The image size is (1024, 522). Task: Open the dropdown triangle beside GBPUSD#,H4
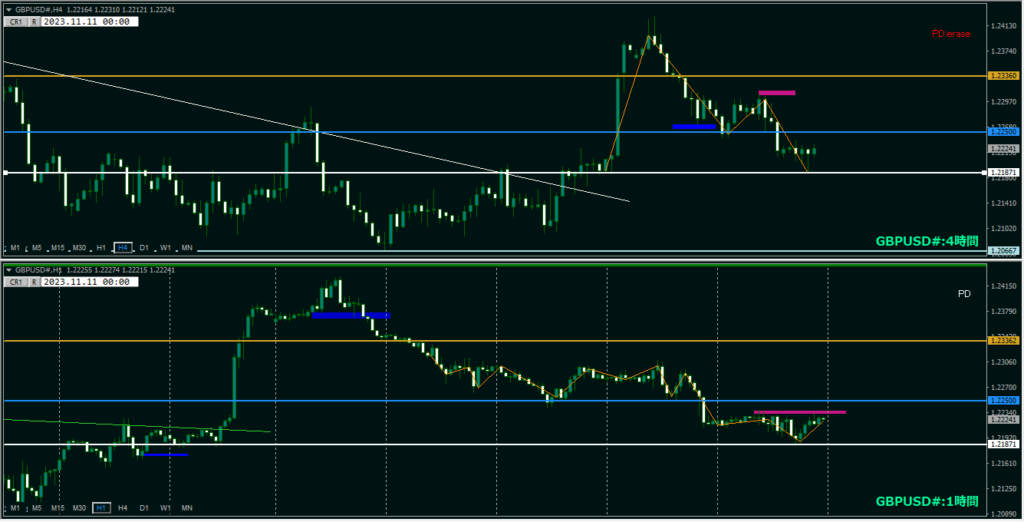pos(8,10)
